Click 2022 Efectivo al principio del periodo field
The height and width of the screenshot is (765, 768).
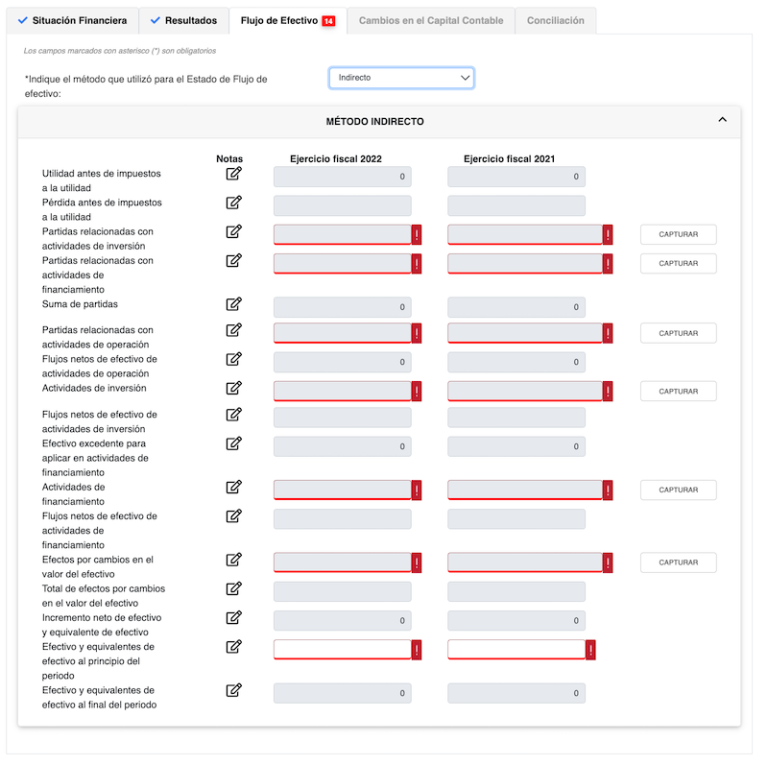(x=342, y=649)
